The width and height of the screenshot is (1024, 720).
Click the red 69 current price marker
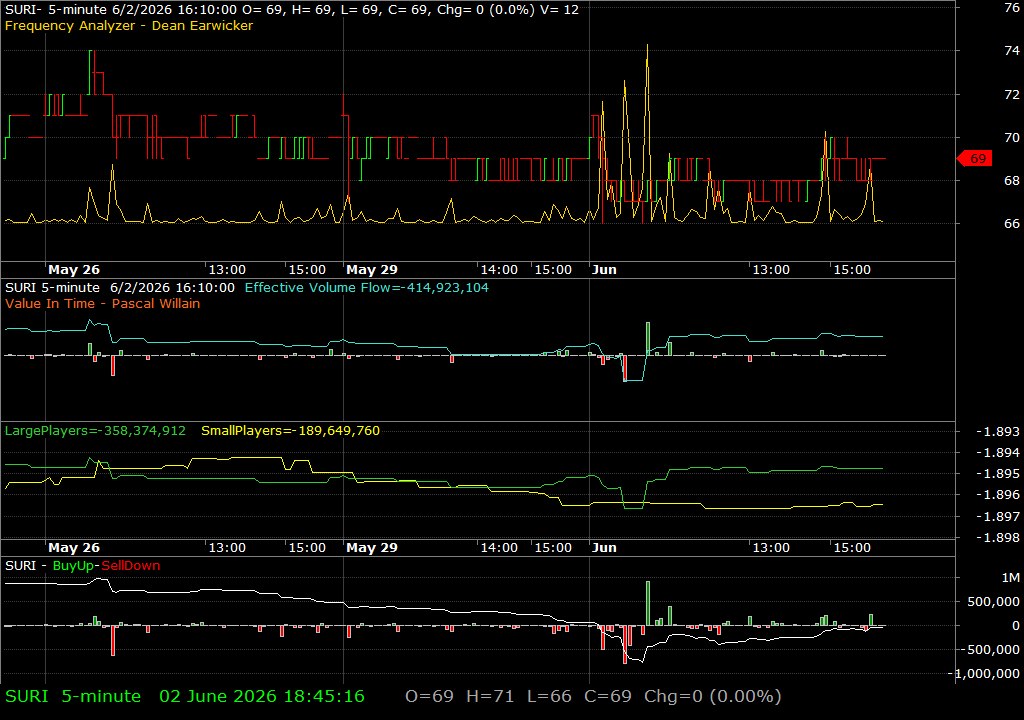[975, 159]
